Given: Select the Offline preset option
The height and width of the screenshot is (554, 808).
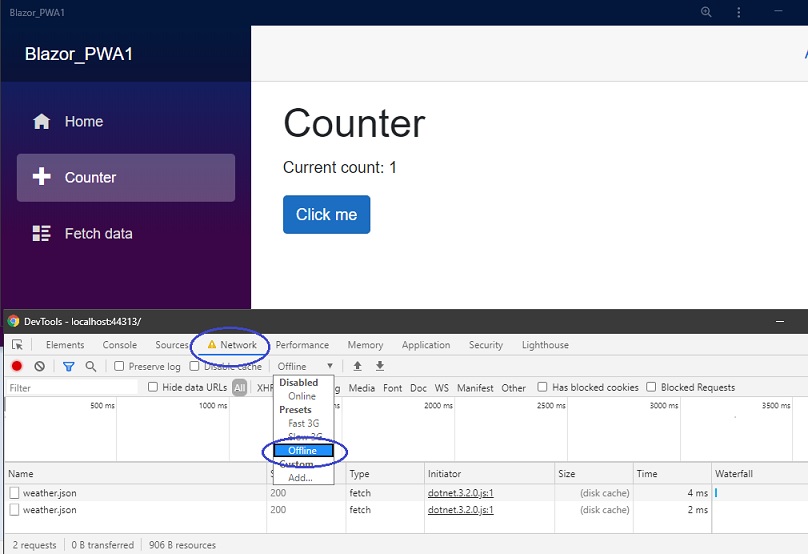Looking at the screenshot, I should click(x=303, y=450).
